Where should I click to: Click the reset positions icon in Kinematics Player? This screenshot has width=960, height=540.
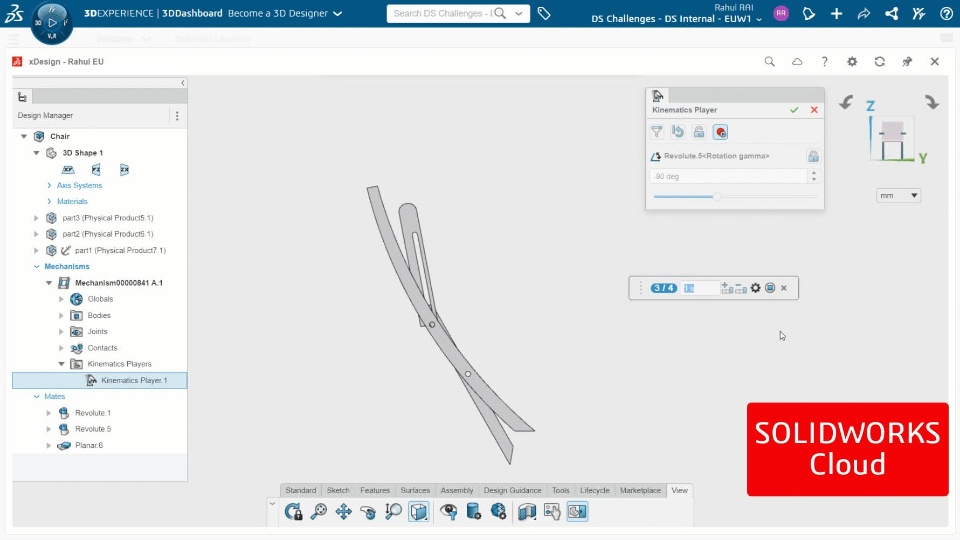click(678, 132)
